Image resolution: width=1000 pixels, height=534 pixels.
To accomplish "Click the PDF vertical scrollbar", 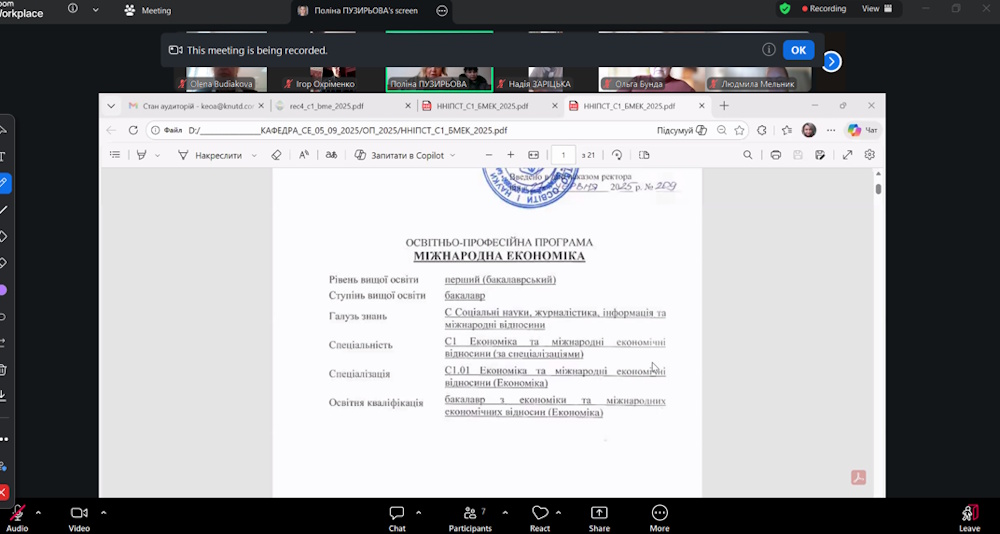I will click(x=878, y=188).
